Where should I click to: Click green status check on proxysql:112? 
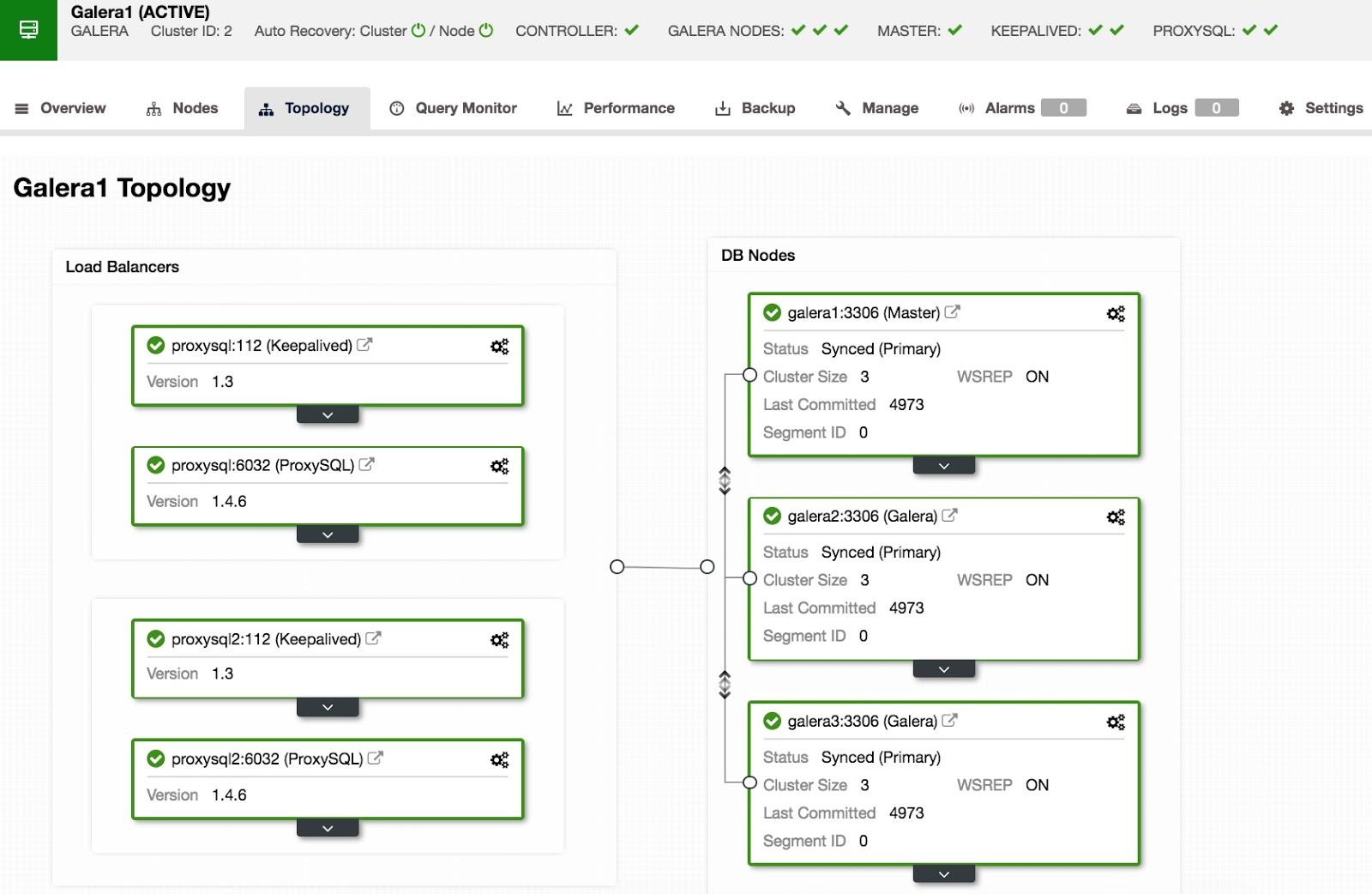coord(155,345)
